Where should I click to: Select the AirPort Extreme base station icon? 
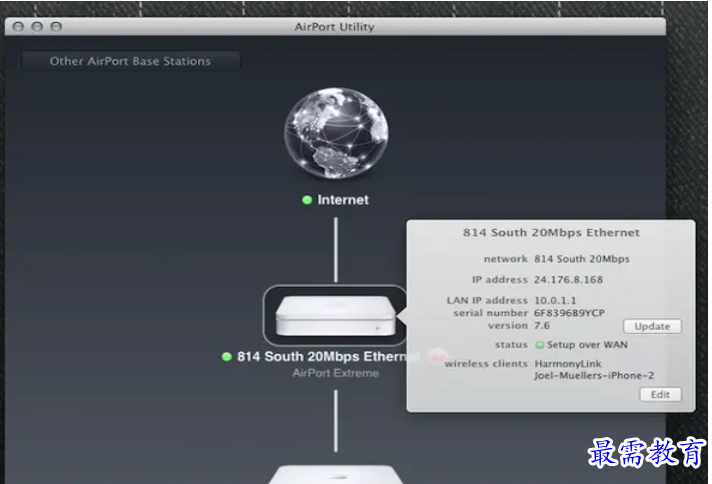[x=336, y=316]
